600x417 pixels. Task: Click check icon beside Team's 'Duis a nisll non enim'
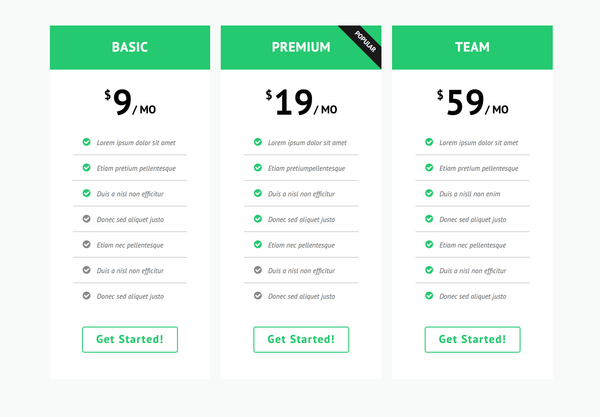(429, 193)
